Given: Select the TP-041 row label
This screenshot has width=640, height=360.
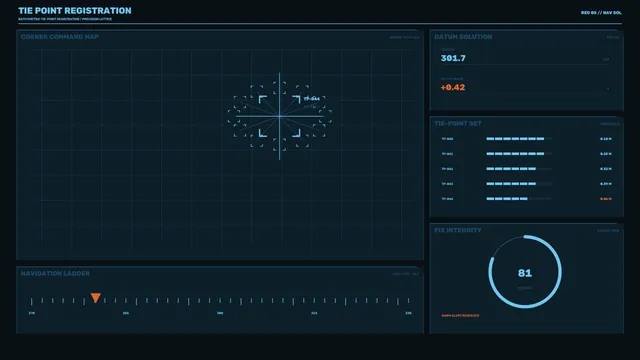Looking at the screenshot, I should coord(447,154).
